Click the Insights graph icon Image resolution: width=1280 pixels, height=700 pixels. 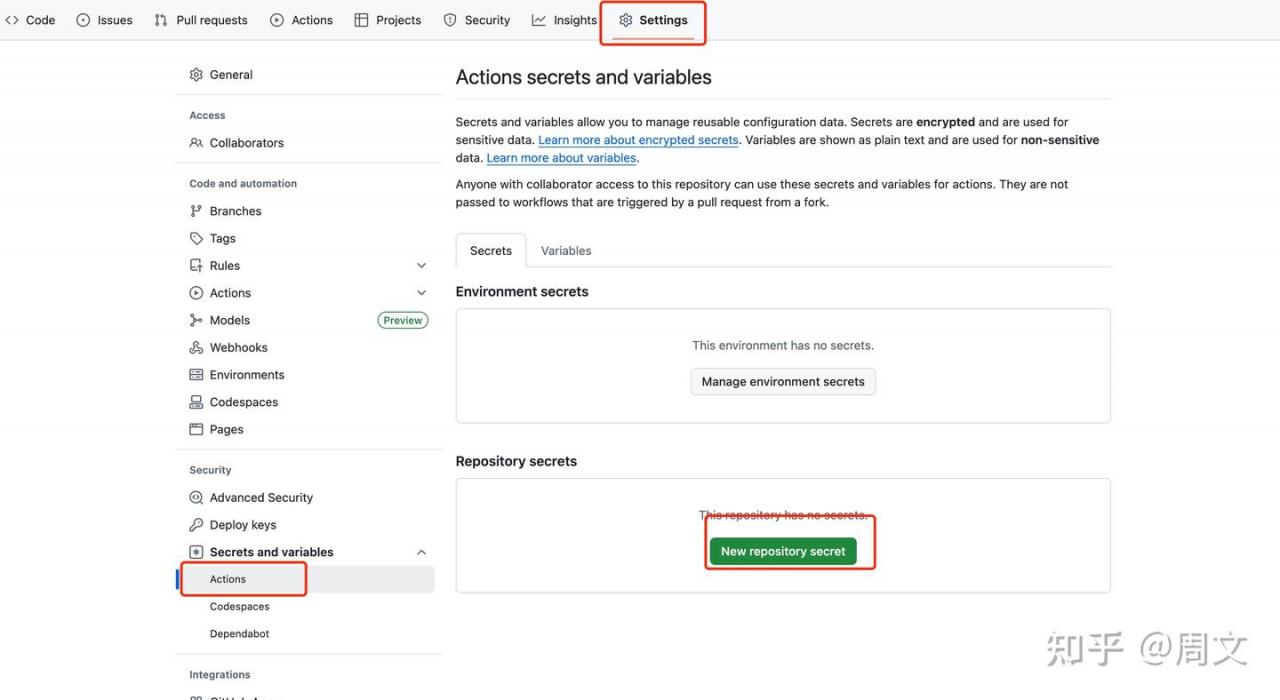tap(539, 20)
